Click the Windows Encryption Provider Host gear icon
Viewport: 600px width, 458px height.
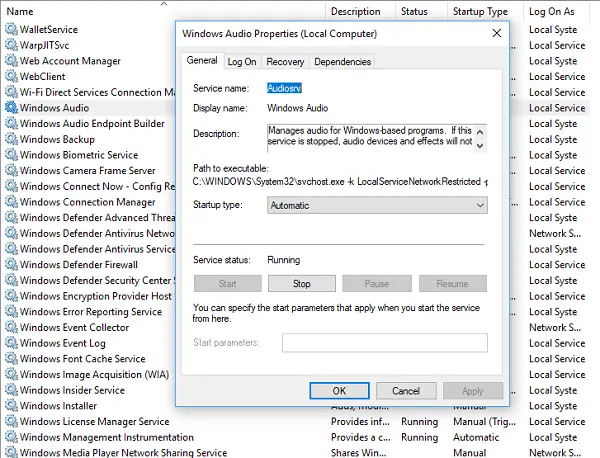pyautogui.click(x=11, y=296)
